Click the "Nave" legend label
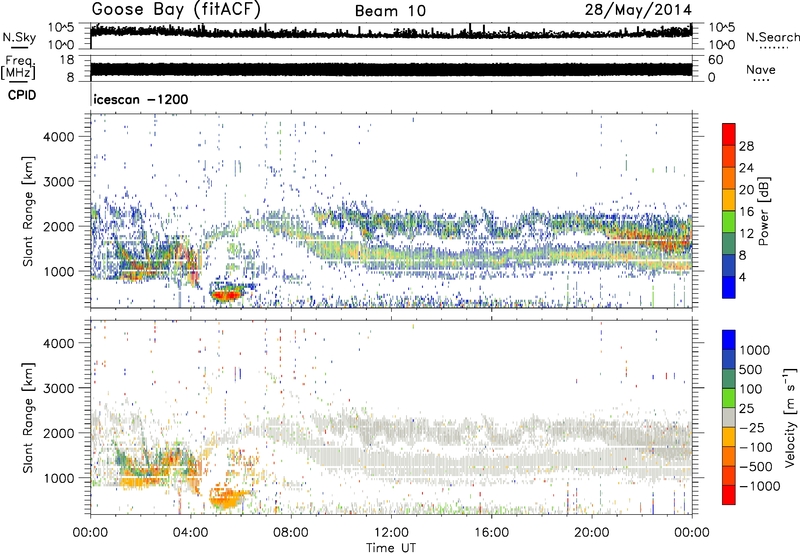This screenshot has height=554, width=800. click(761, 69)
